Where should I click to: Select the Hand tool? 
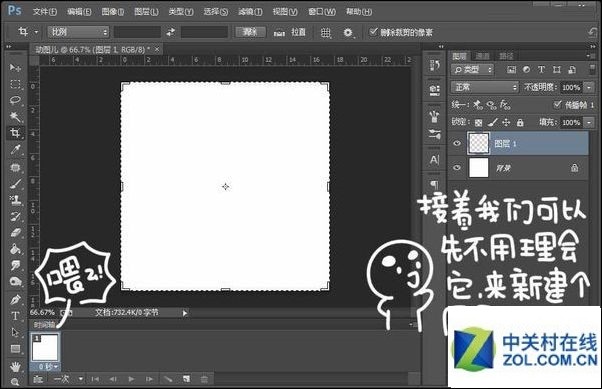click(x=15, y=366)
